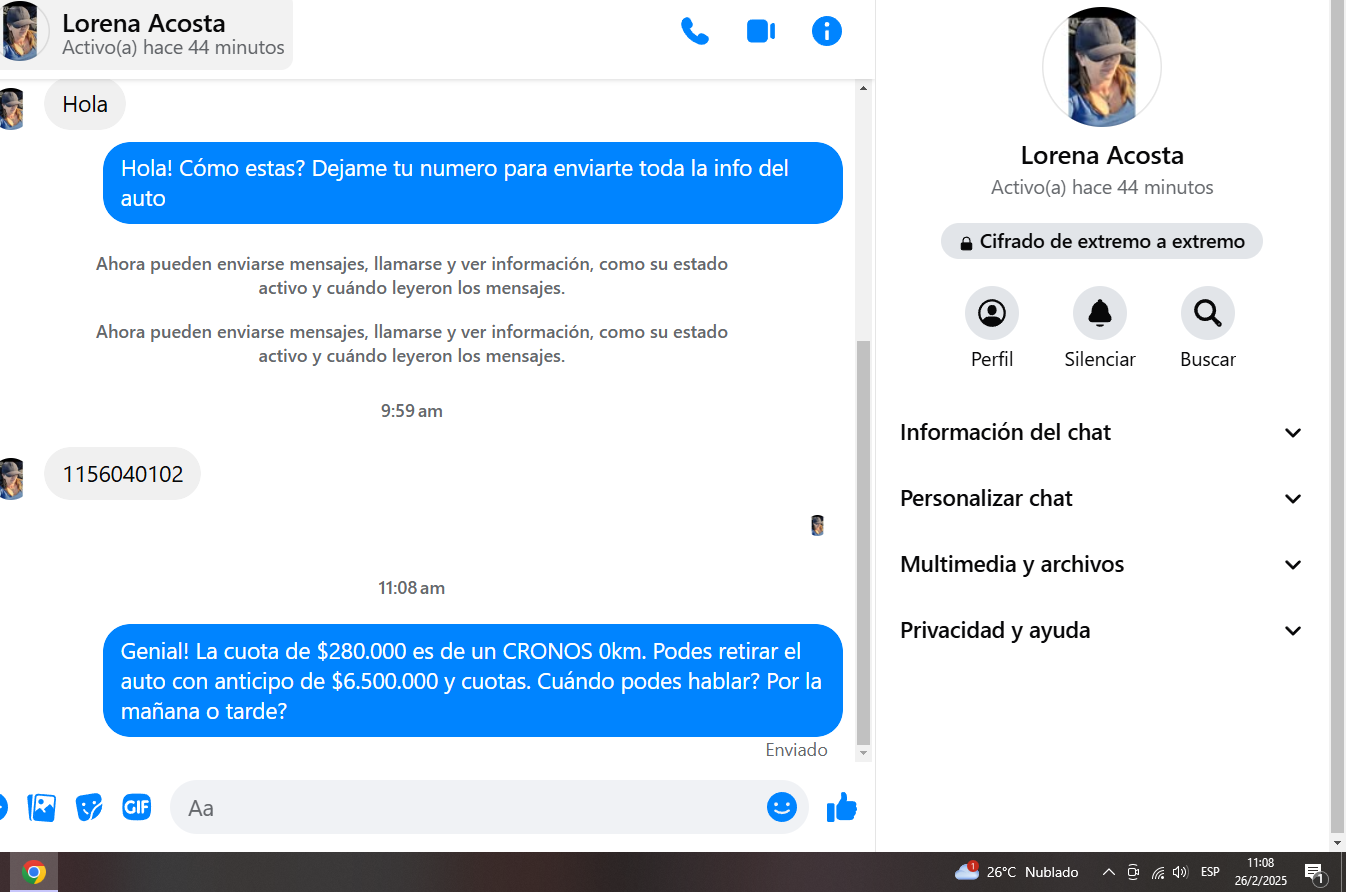Toggle the conversation information panel icon
Viewport: 1346px width, 892px height.
[x=827, y=31]
